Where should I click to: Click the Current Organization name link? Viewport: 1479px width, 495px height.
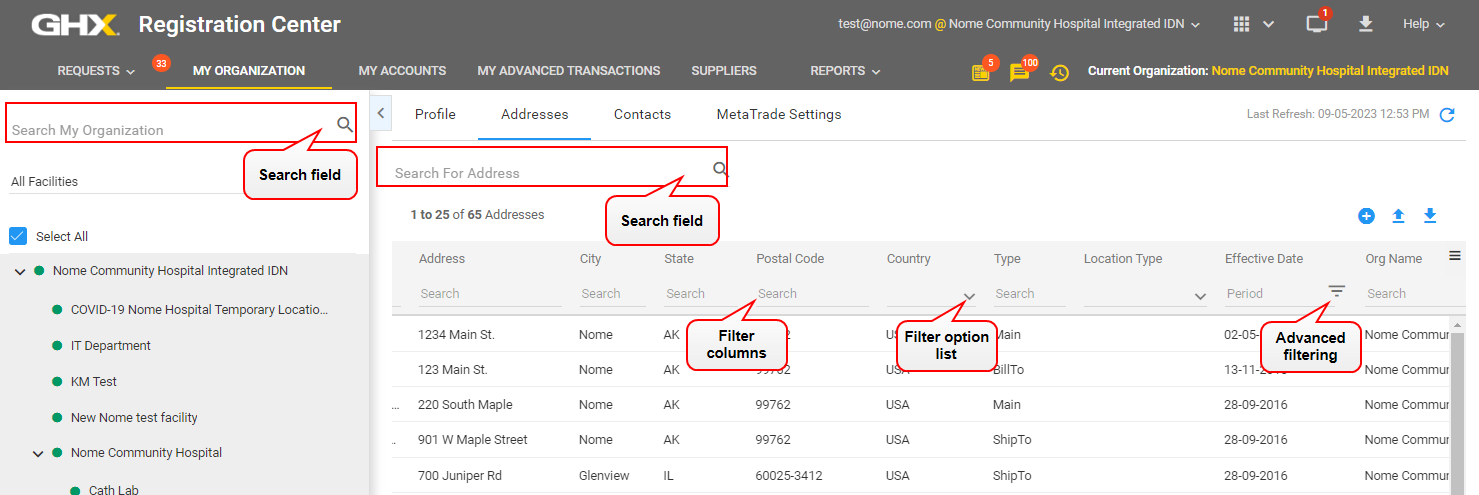[1330, 71]
